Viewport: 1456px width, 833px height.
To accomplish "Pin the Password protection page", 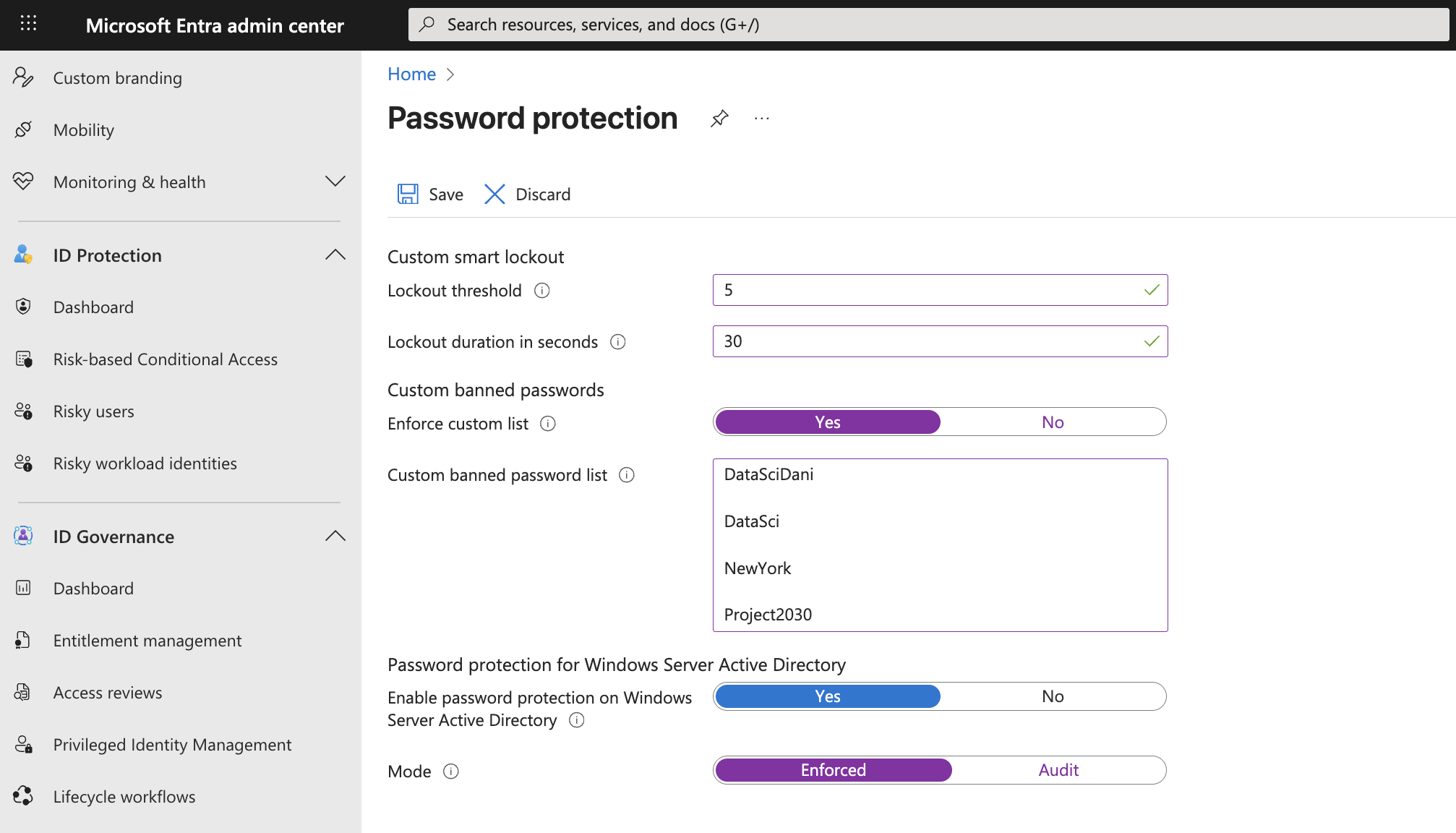I will coord(719,119).
